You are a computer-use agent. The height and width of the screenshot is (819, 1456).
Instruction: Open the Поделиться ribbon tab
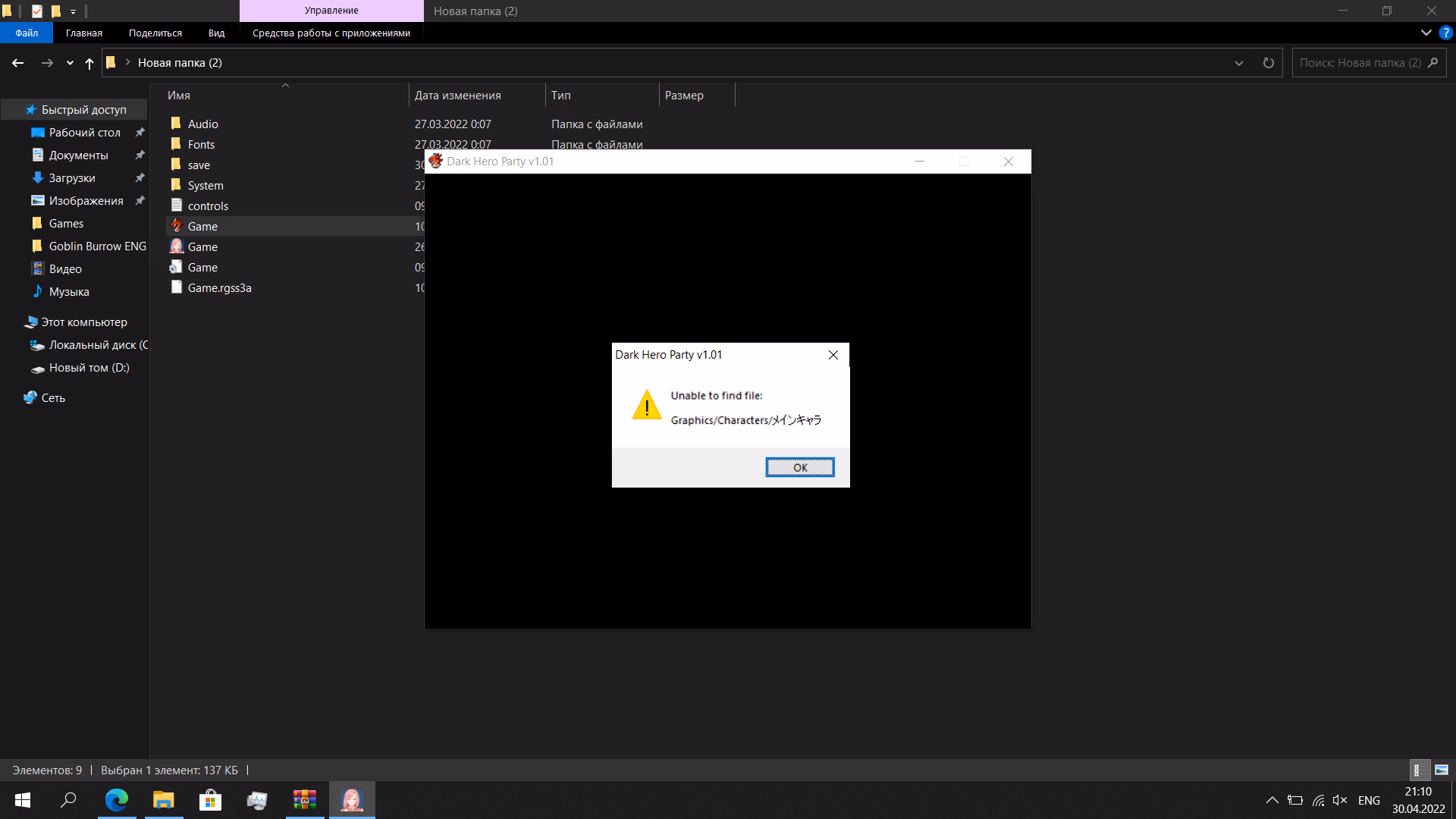pos(155,33)
